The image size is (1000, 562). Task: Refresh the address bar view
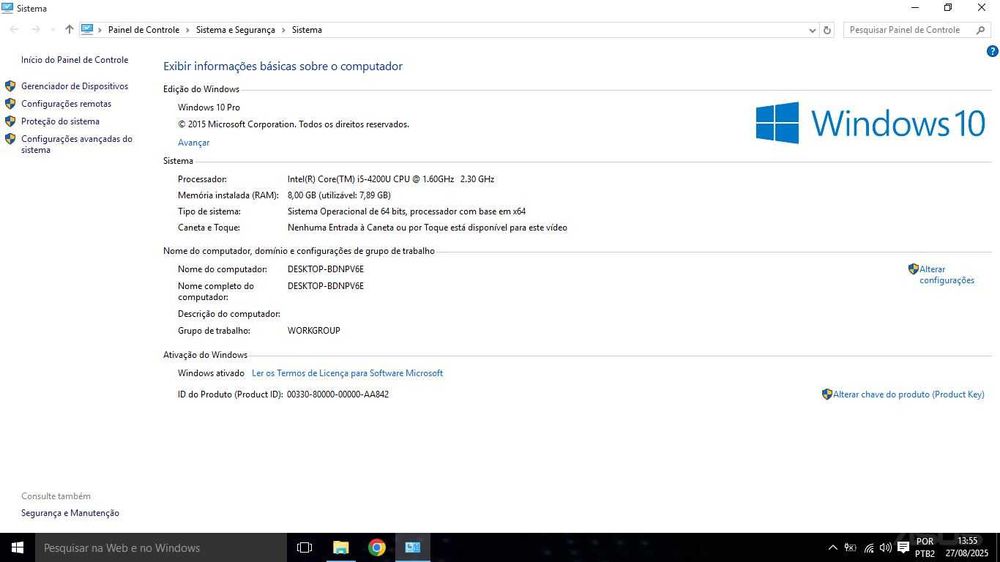pyautogui.click(x=827, y=30)
